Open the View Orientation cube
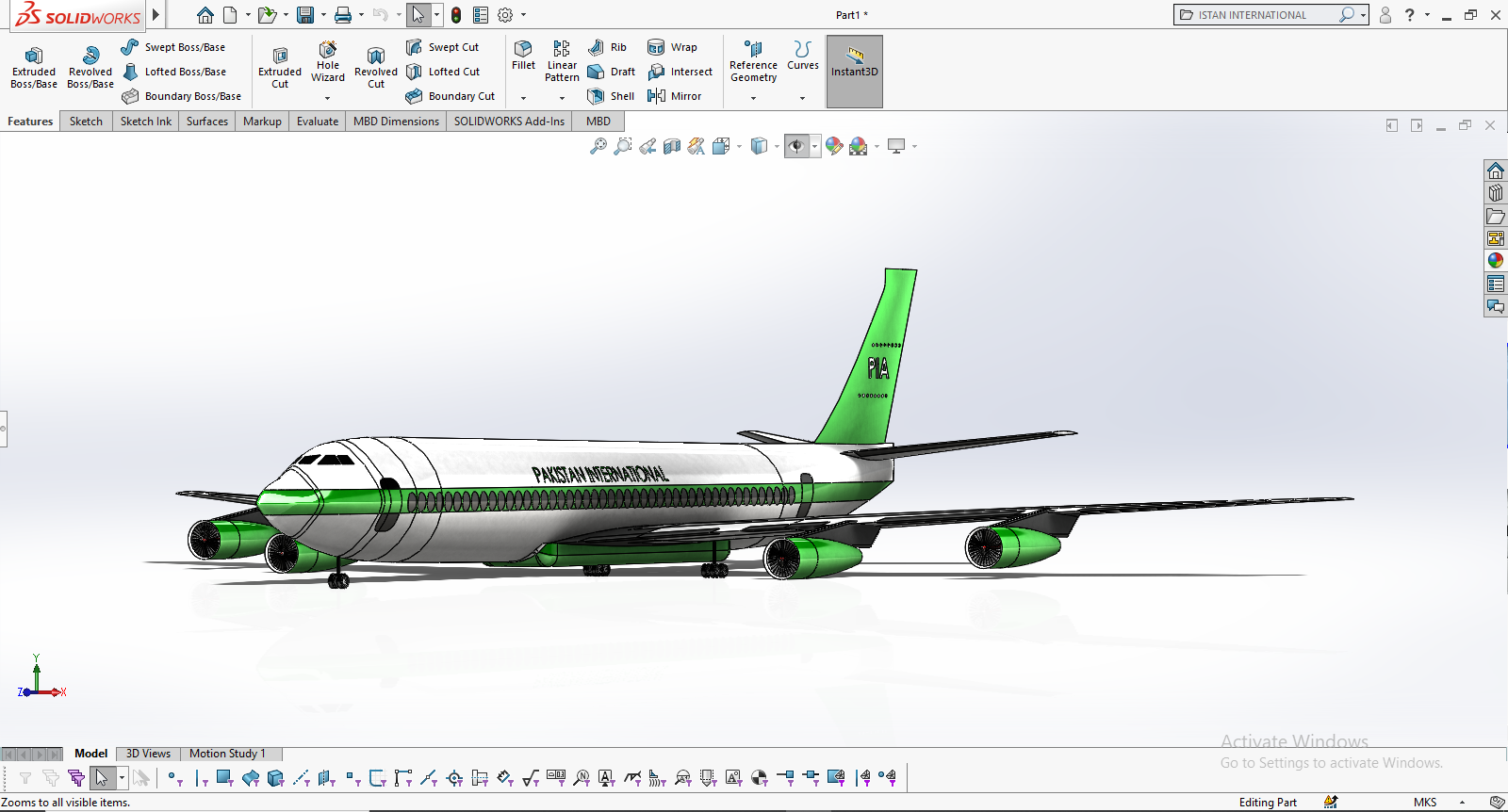1508x812 pixels. [721, 146]
